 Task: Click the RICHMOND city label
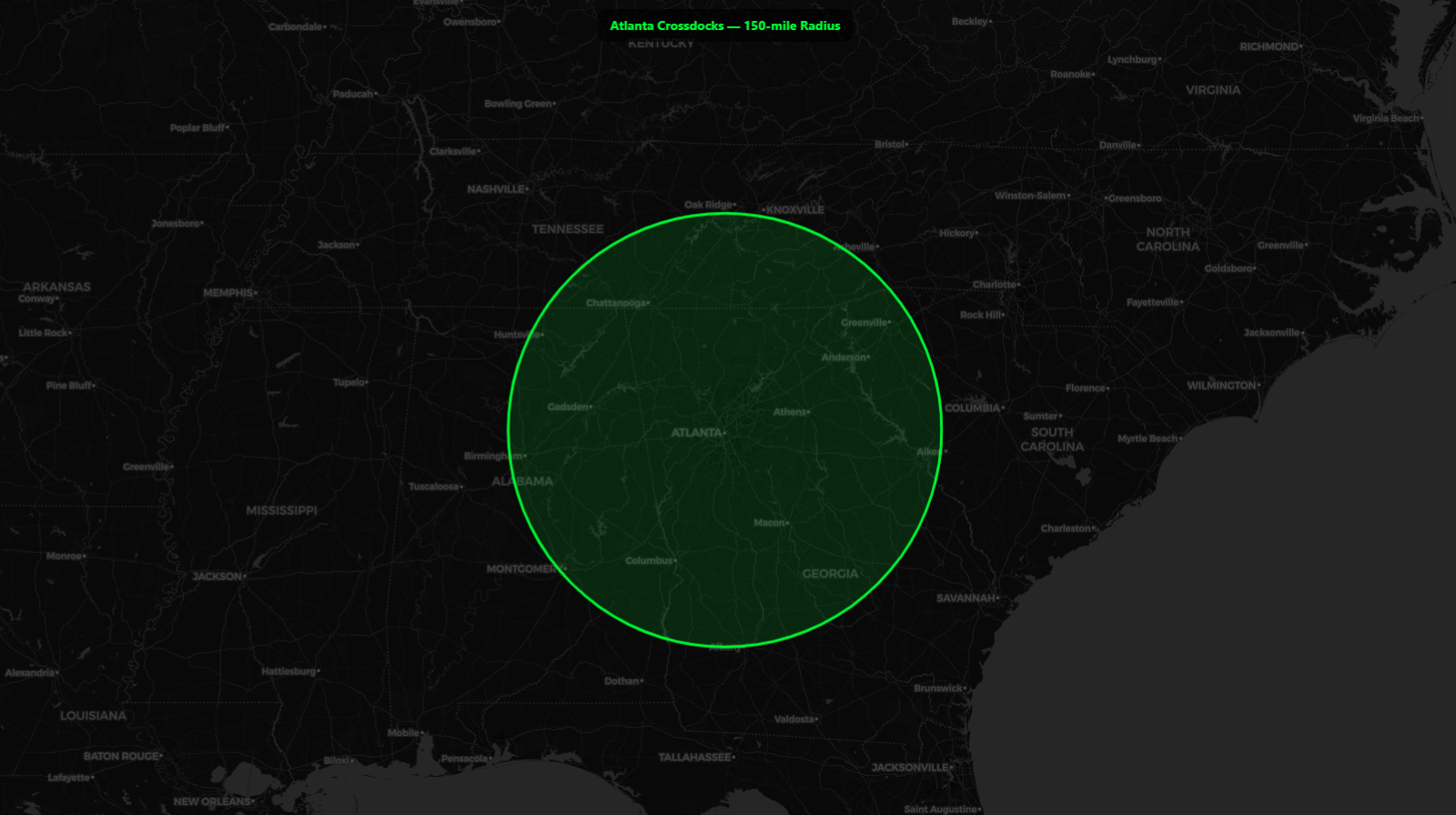[x=1269, y=46]
